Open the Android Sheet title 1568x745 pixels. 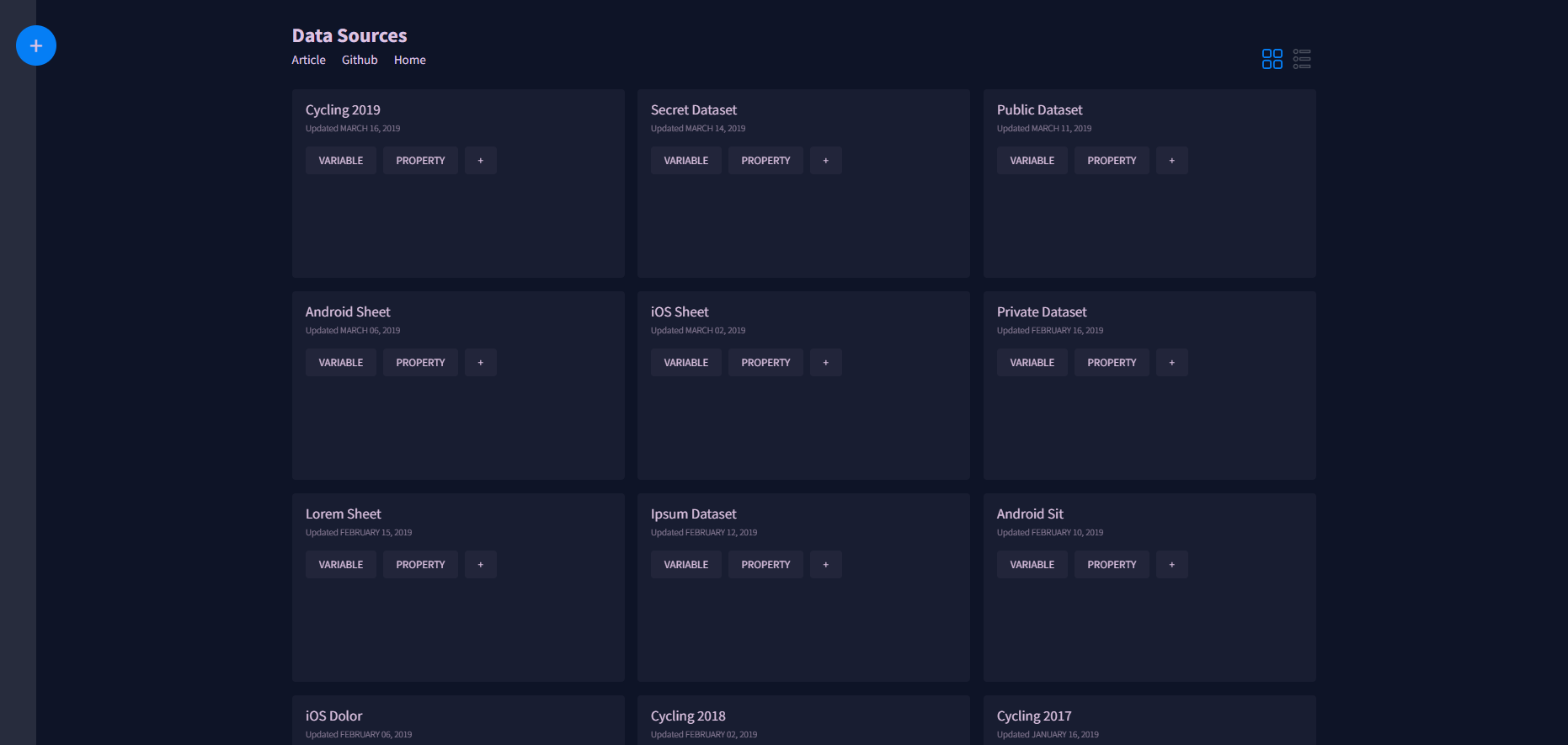point(348,312)
